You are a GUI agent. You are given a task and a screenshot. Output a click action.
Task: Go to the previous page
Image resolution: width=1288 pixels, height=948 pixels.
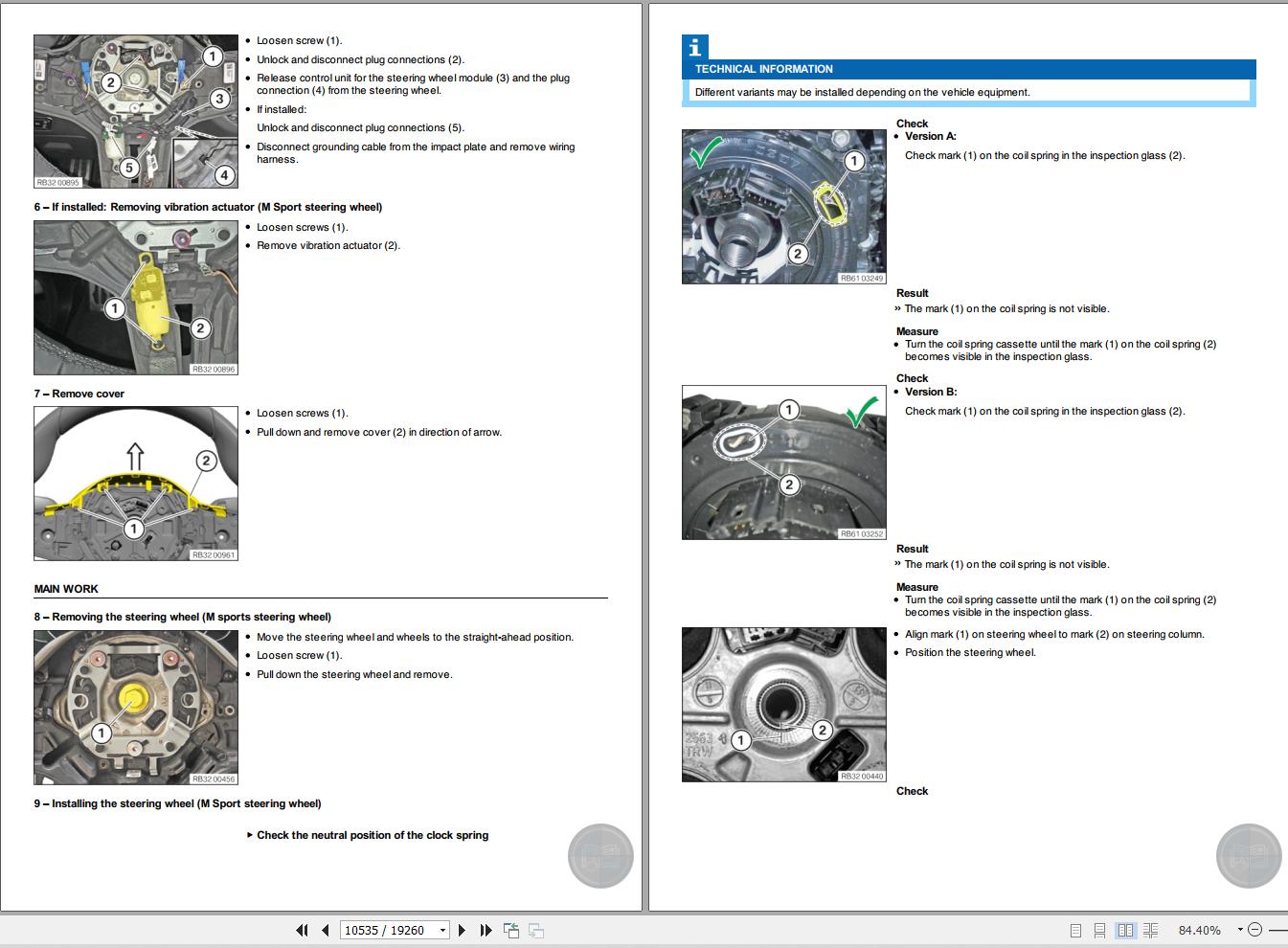324,930
